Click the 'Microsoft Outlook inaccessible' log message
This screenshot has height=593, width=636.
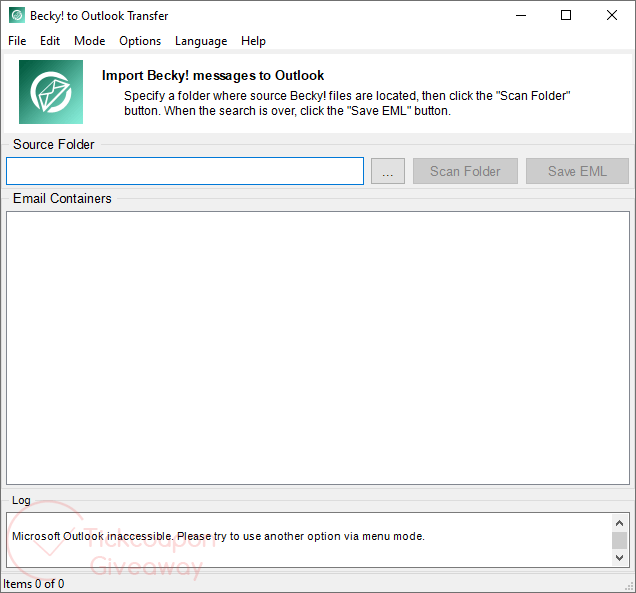(x=218, y=536)
